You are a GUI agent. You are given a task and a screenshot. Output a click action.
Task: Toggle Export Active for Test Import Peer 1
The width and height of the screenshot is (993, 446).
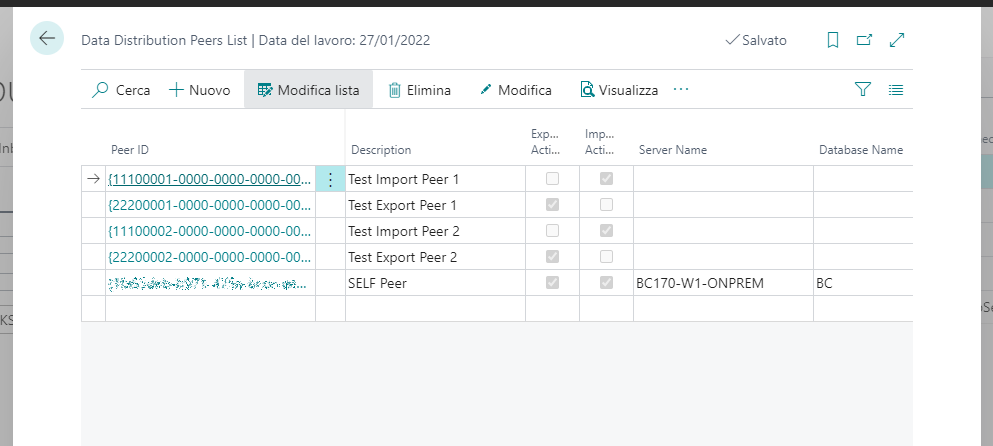pyautogui.click(x=552, y=179)
